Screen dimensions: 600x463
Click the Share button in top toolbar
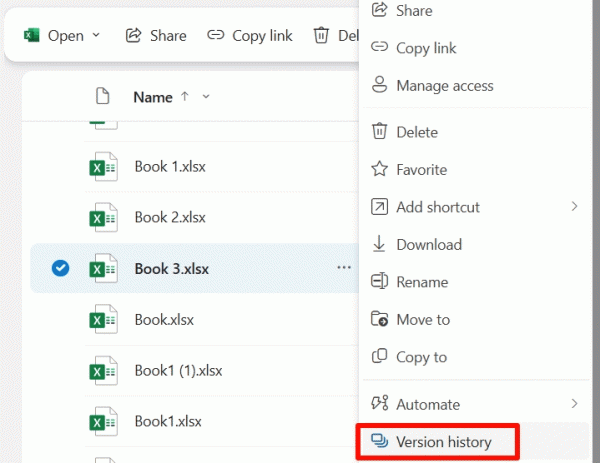(156, 35)
